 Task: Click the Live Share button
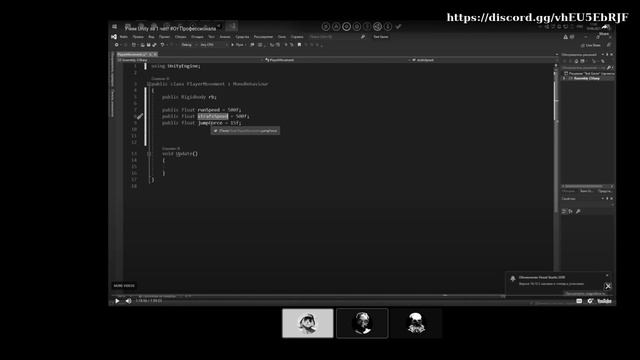591,45
